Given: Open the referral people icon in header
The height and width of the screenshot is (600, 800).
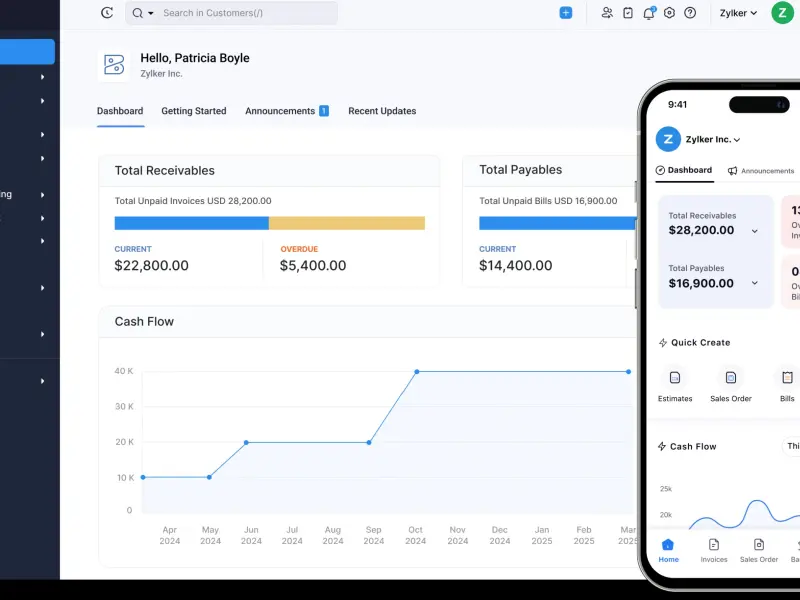Looking at the screenshot, I should click(x=607, y=13).
